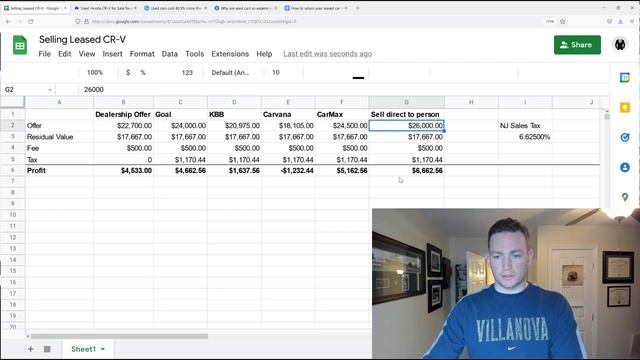Screen dimensions: 640x360
Task: Open the View menu
Action: [87, 54]
